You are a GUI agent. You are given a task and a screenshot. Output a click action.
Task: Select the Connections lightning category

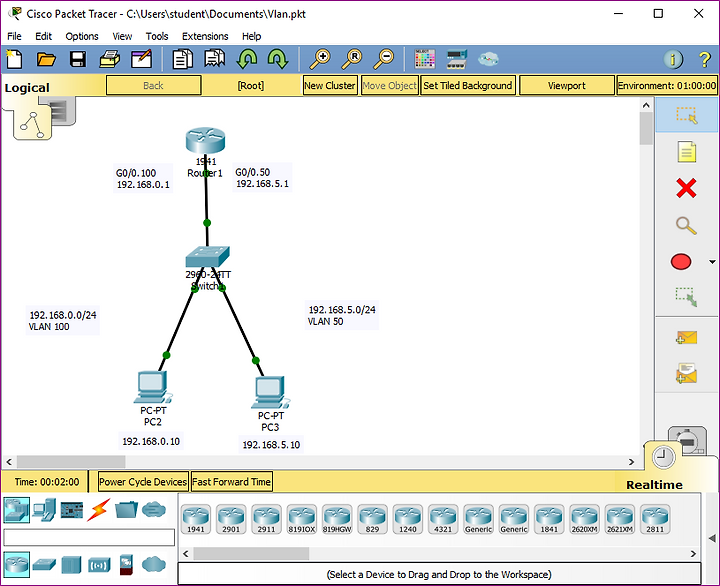pyautogui.click(x=99, y=510)
